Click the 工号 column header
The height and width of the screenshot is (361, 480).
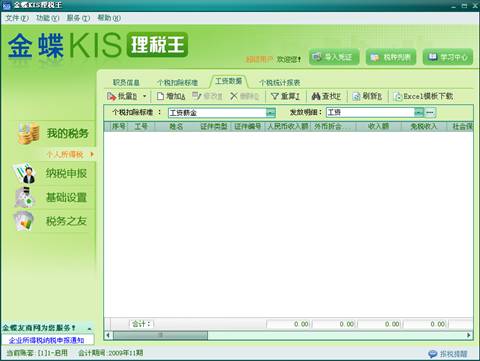click(x=141, y=126)
